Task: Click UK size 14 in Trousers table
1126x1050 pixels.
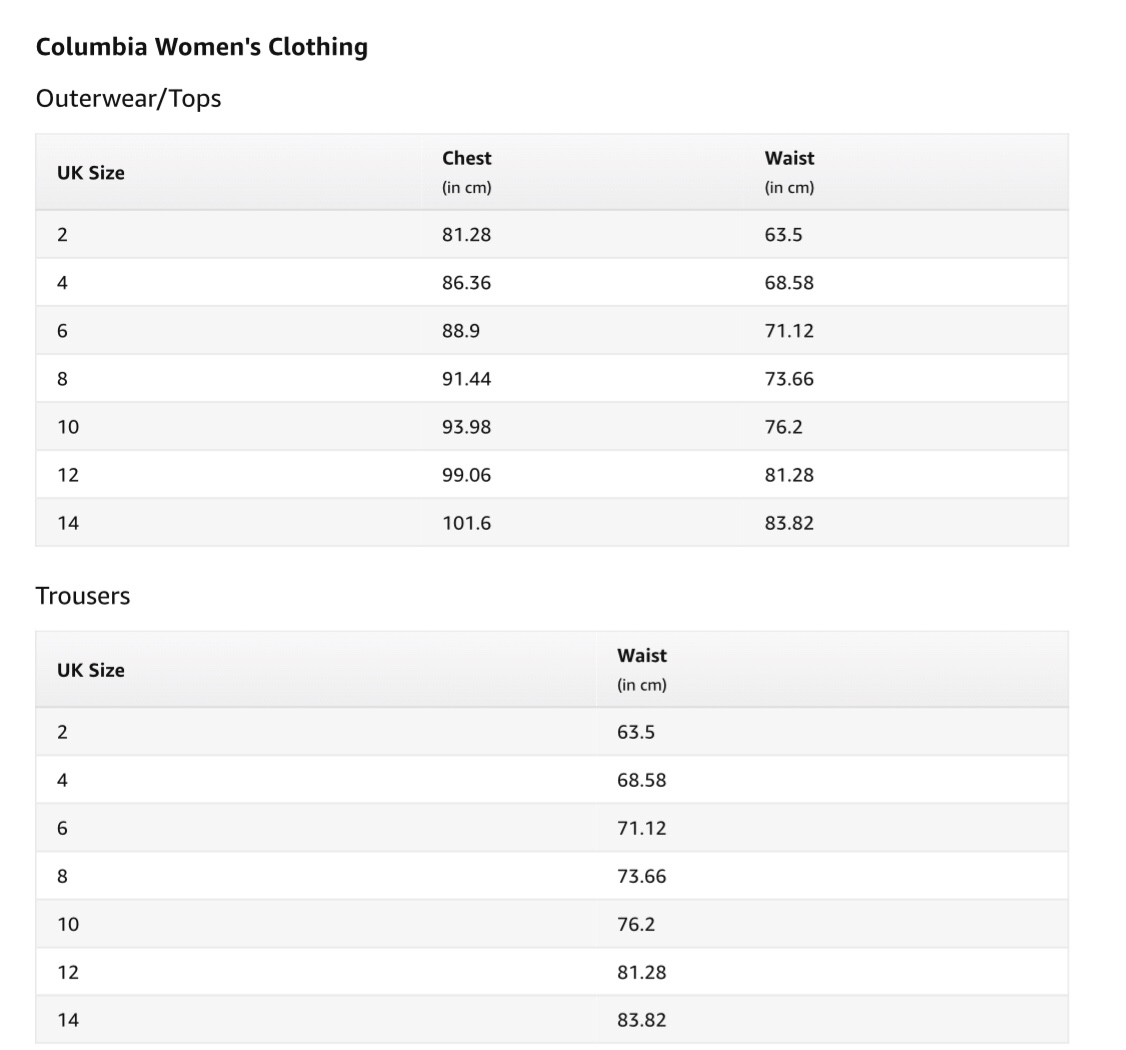Action: click(68, 1020)
